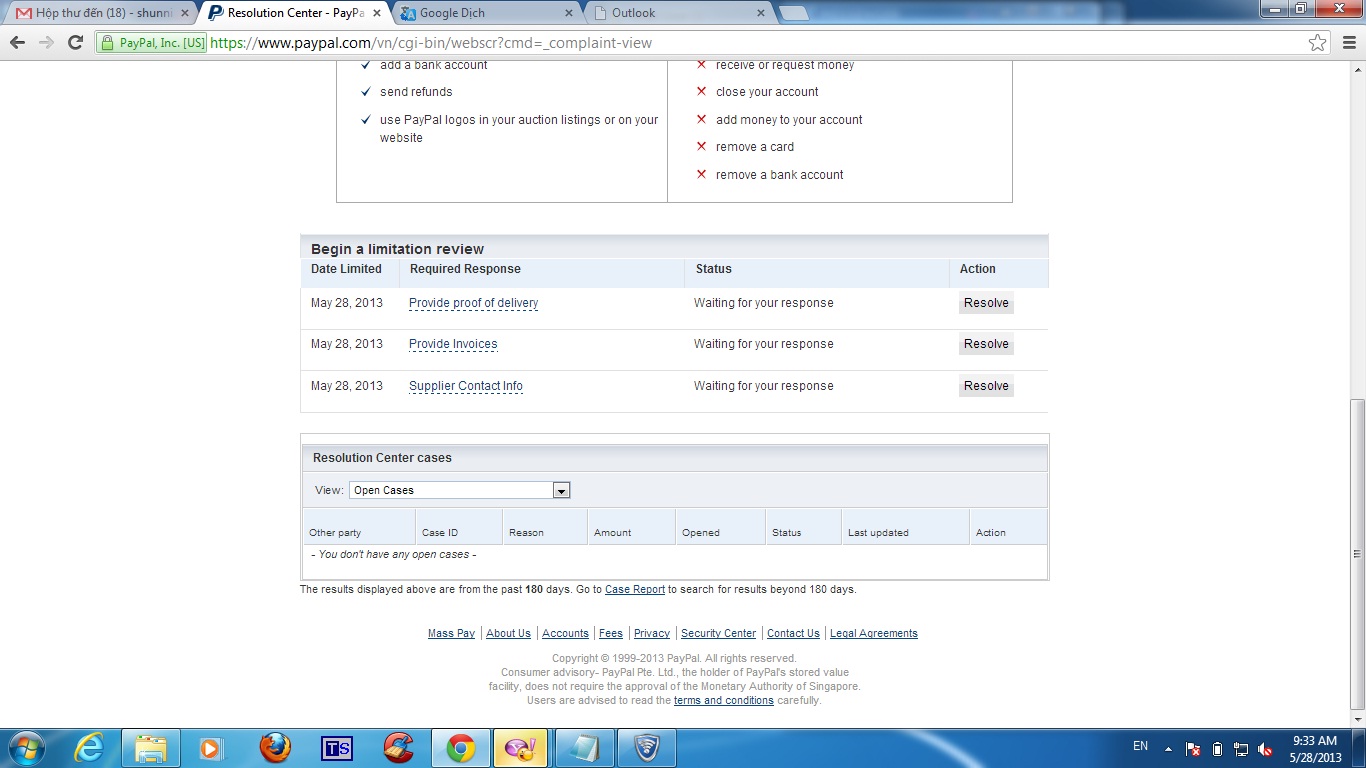This screenshot has height=768, width=1366.
Task: Open the Supplier Contact Info link
Action: point(466,386)
